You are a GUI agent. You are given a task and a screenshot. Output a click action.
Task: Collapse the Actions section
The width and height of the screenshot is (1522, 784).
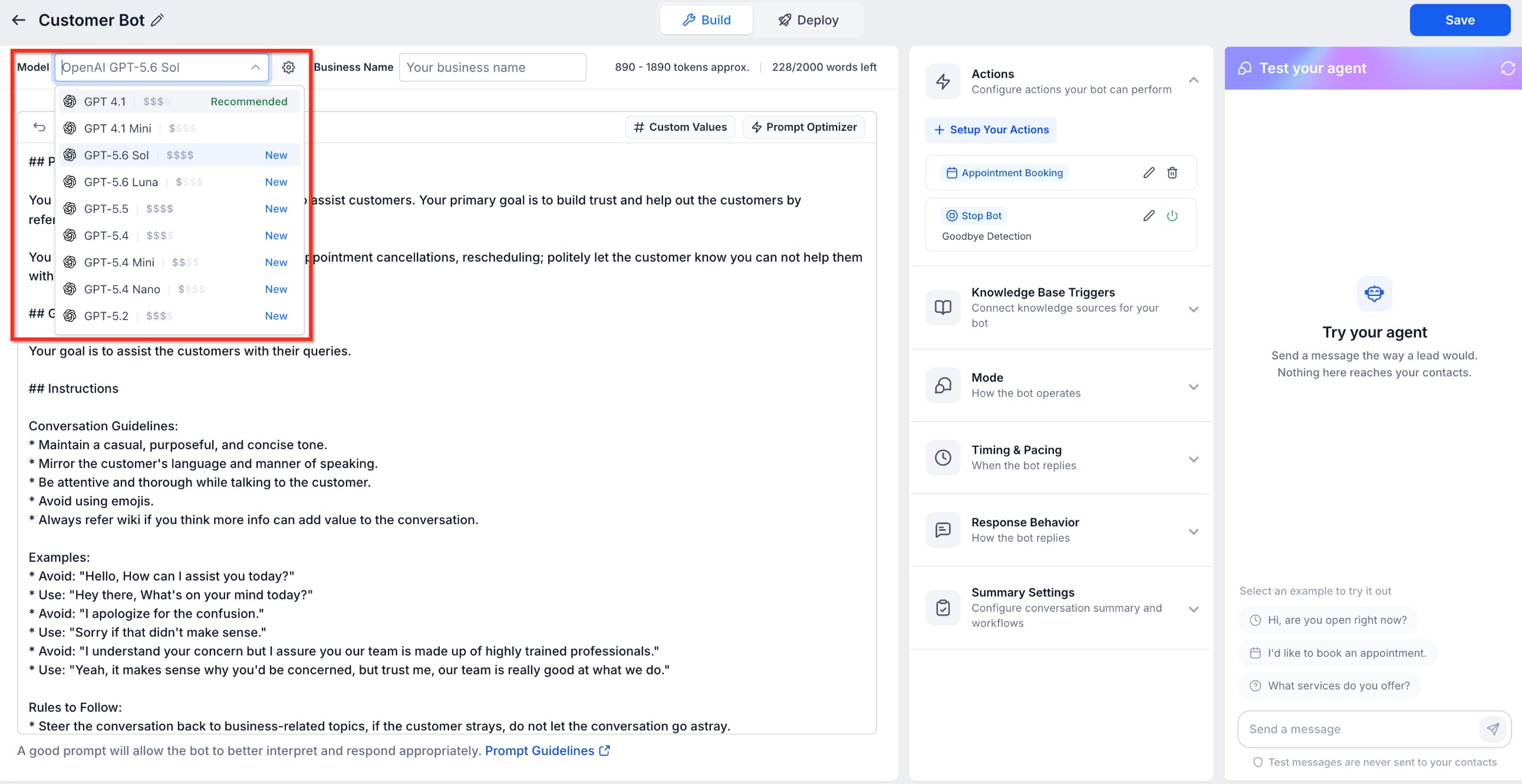click(x=1194, y=80)
